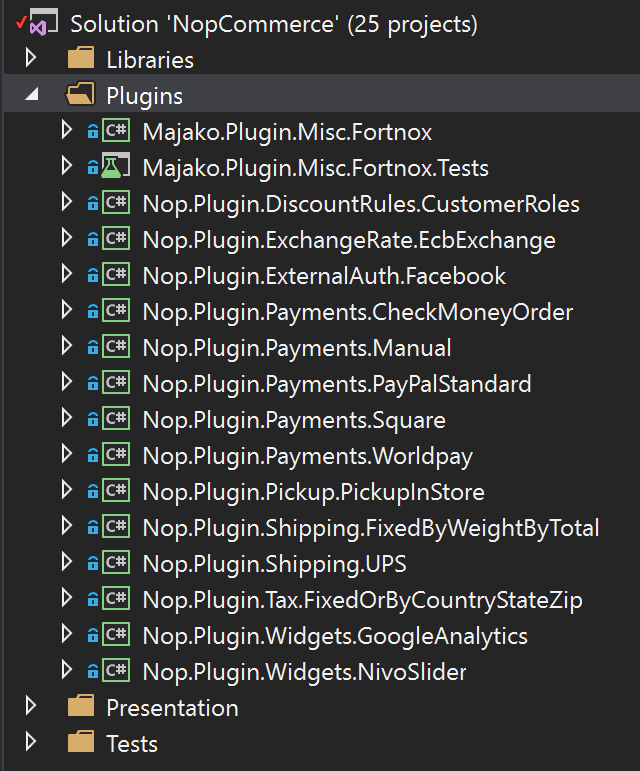This screenshot has height=771, width=640.
Task: Expand the Nop.Plugin.Widgets.NivoSlider project
Action: (67, 671)
